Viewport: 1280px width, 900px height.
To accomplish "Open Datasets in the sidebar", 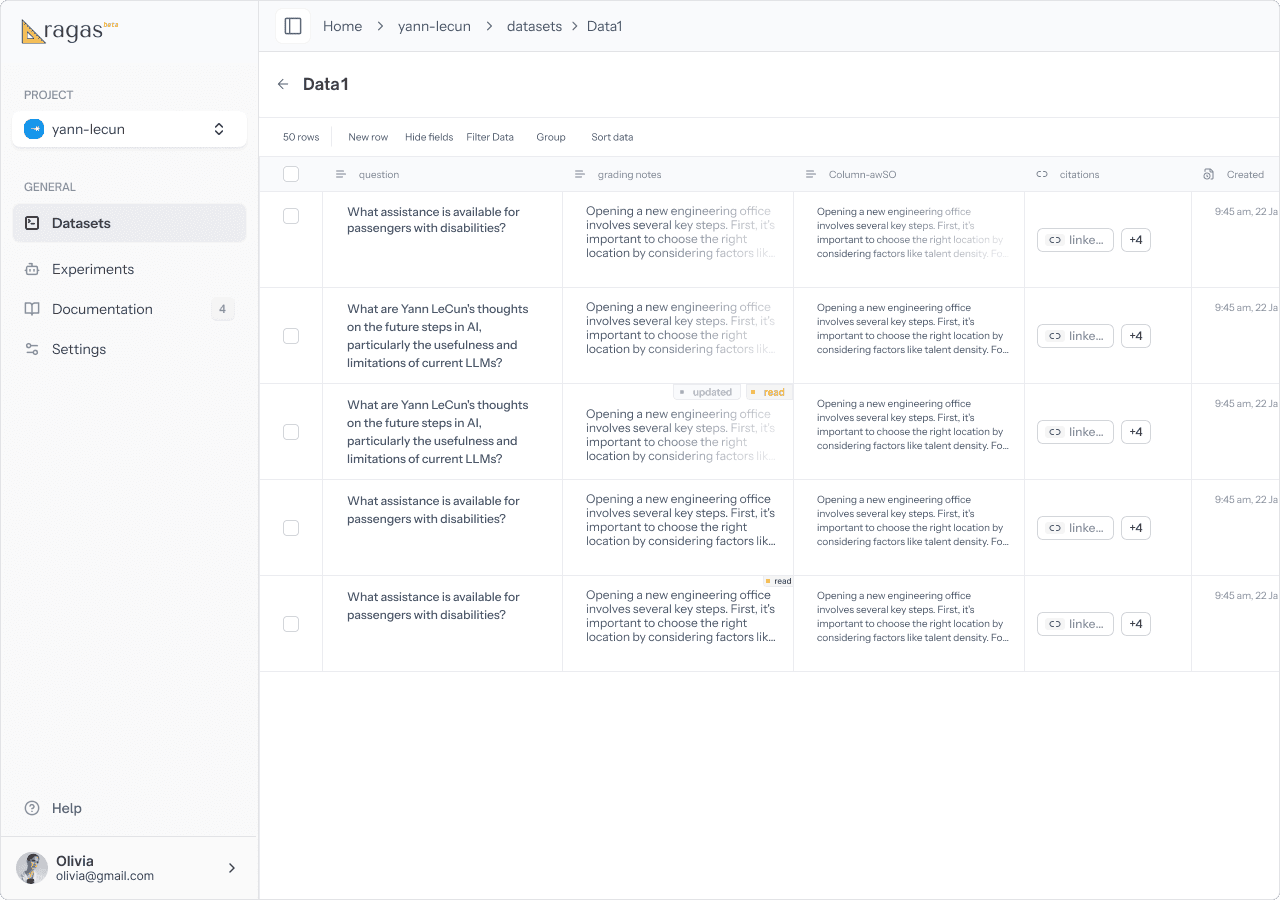I will click(130, 223).
